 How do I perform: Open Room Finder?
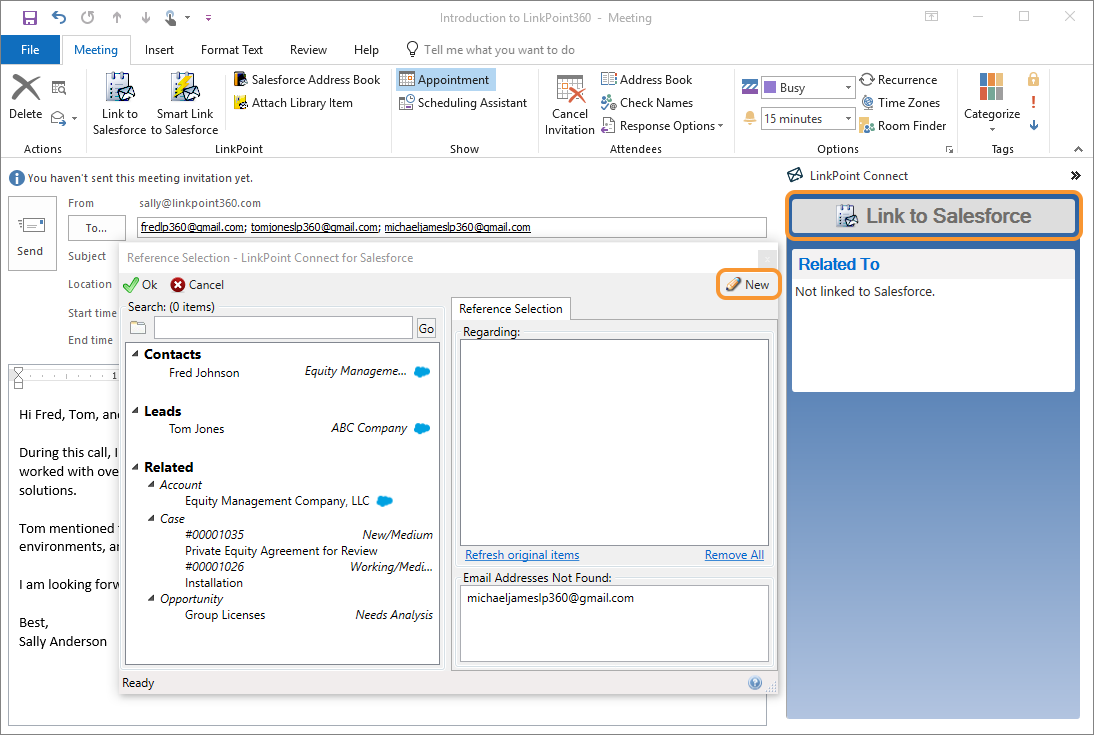click(903, 126)
